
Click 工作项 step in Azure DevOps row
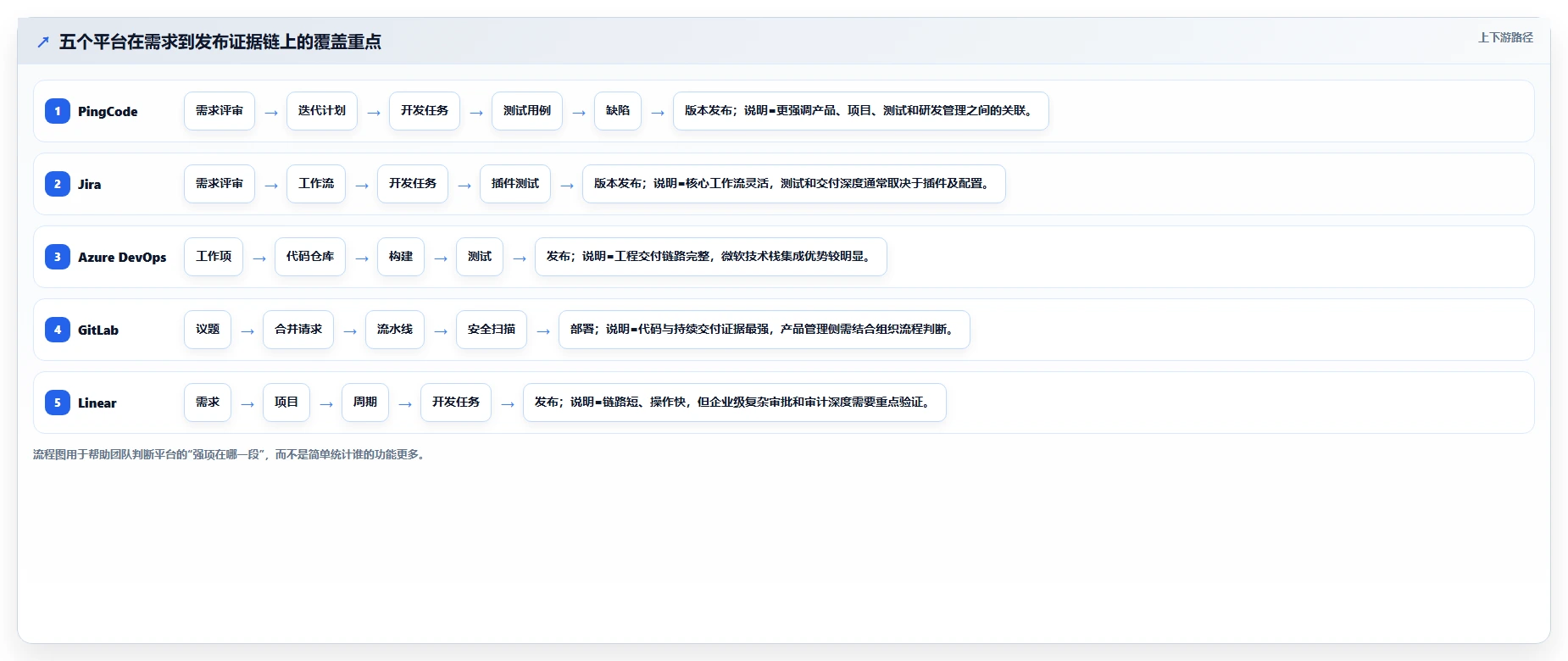tap(214, 257)
